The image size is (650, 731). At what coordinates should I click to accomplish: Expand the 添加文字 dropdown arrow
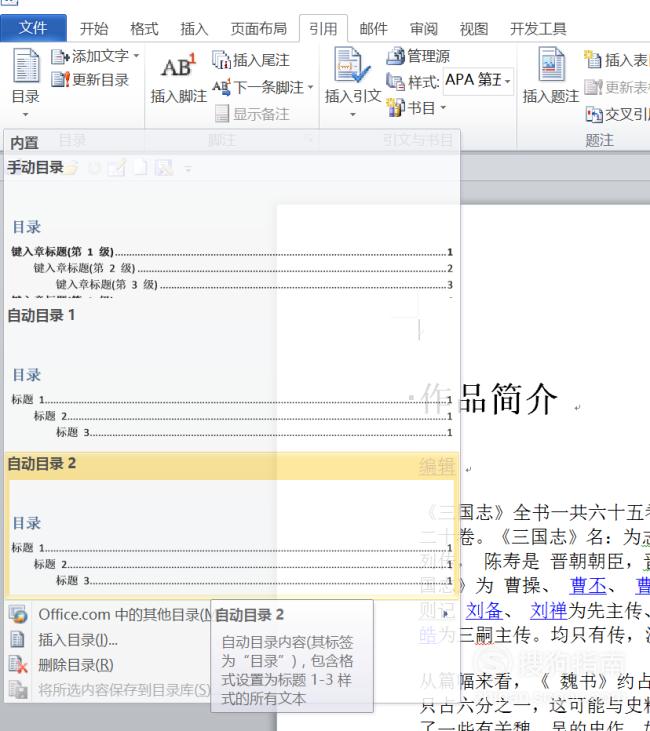(136, 56)
